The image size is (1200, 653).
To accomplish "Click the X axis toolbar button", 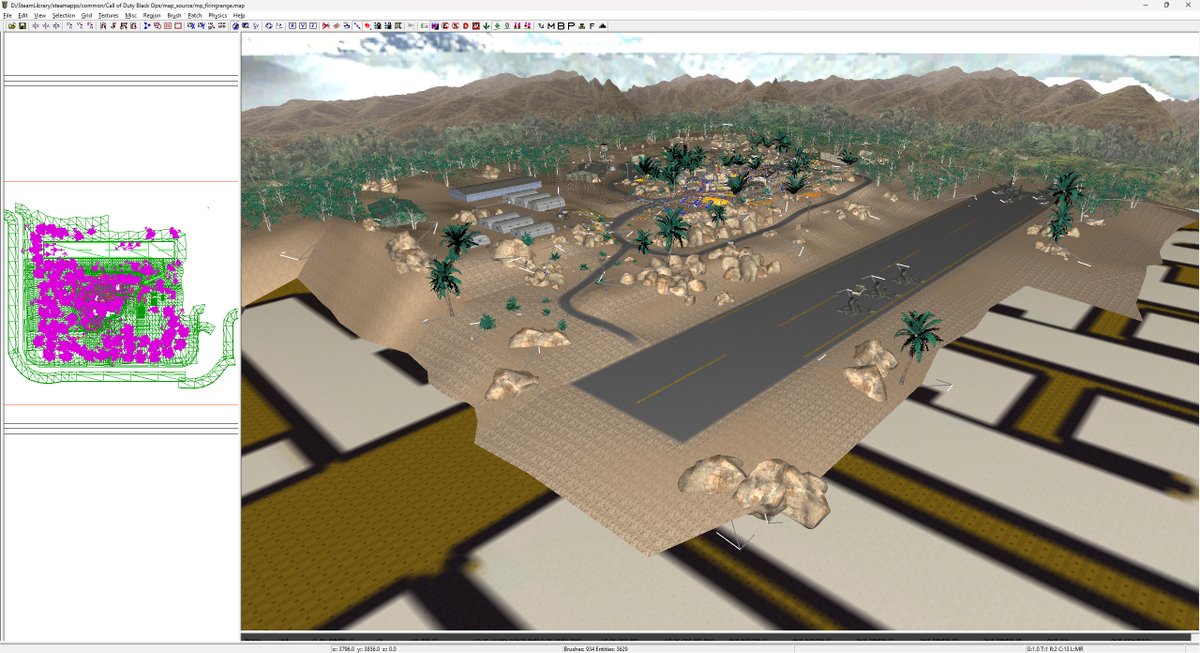I will click(x=292, y=26).
